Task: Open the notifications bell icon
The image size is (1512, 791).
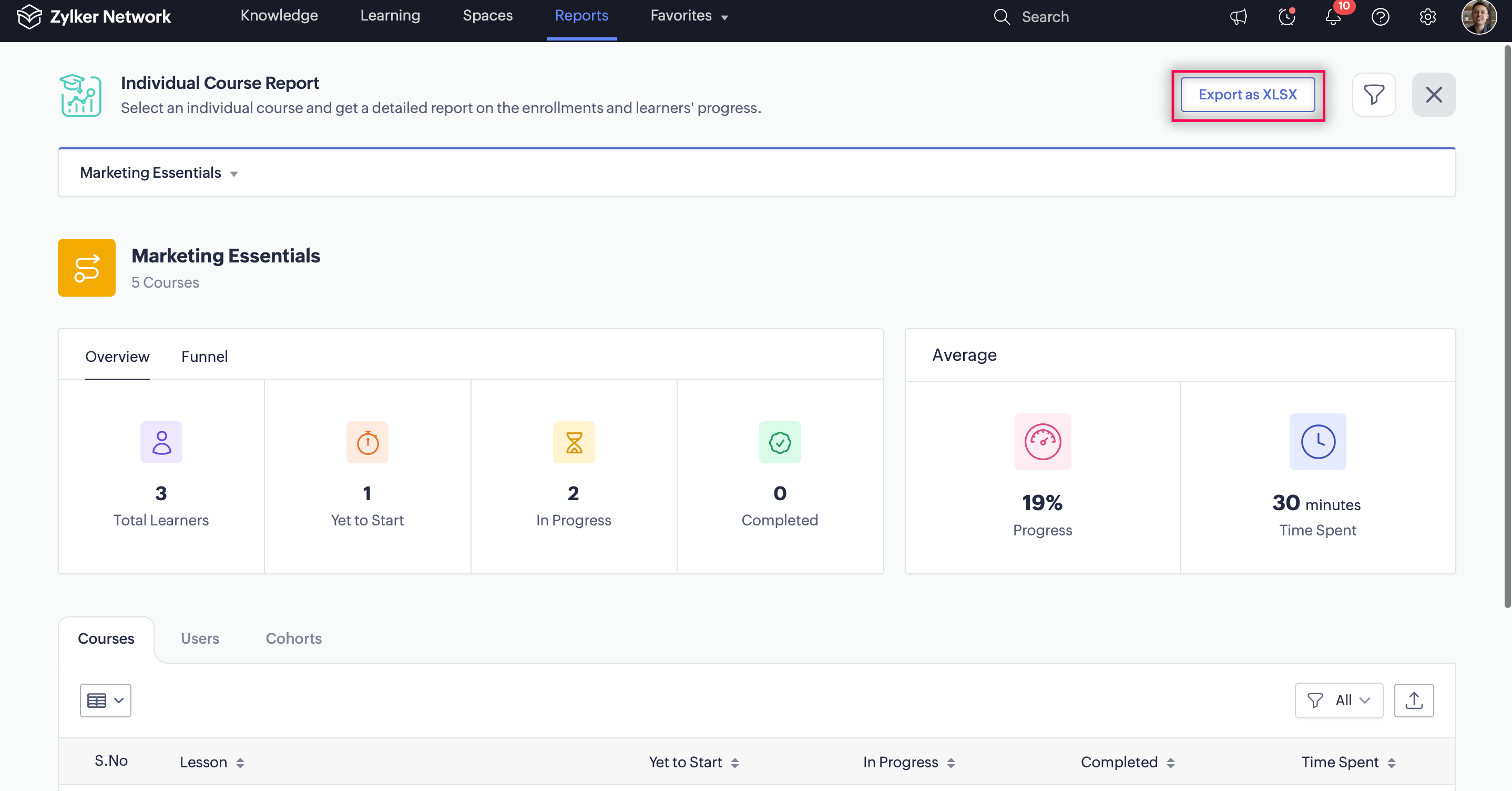Action: pos(1333,17)
